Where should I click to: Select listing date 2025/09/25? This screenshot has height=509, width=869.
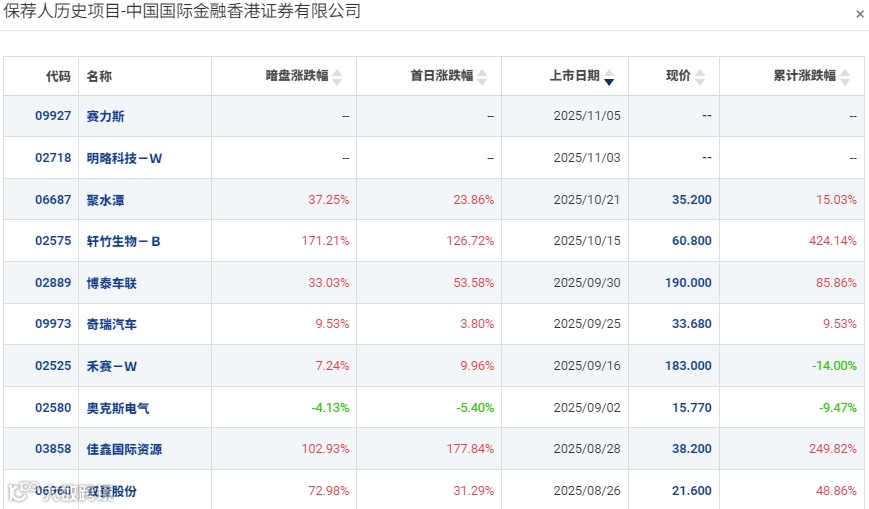click(587, 324)
